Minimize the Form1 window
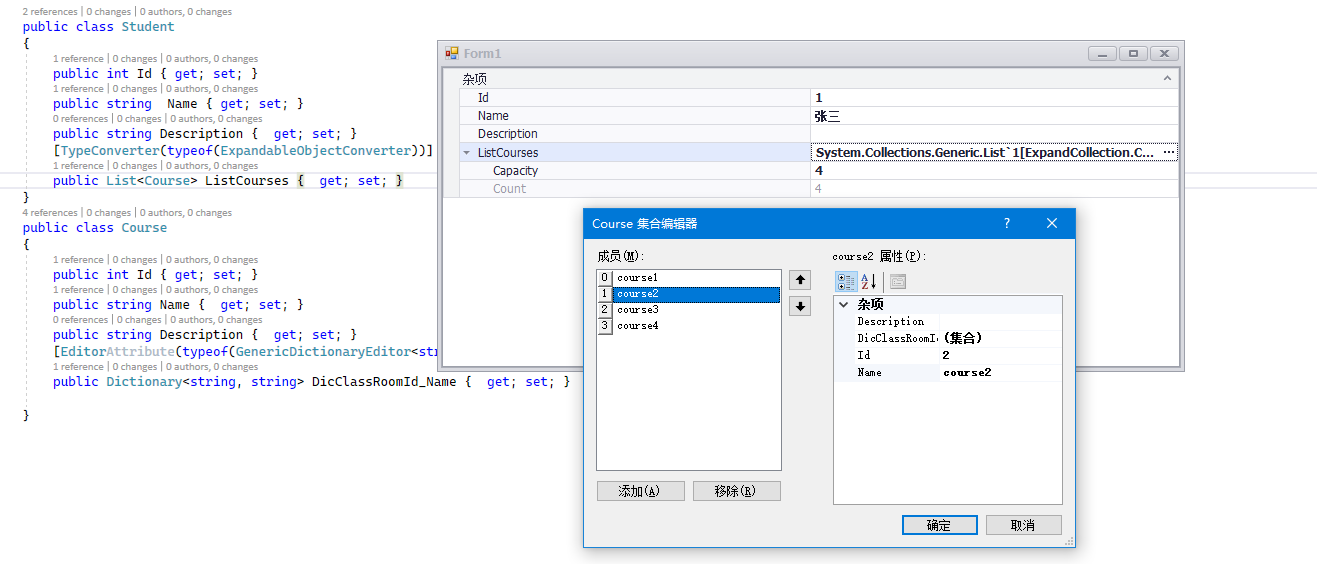Image resolution: width=1317 pixels, height=564 pixels. click(x=1102, y=54)
